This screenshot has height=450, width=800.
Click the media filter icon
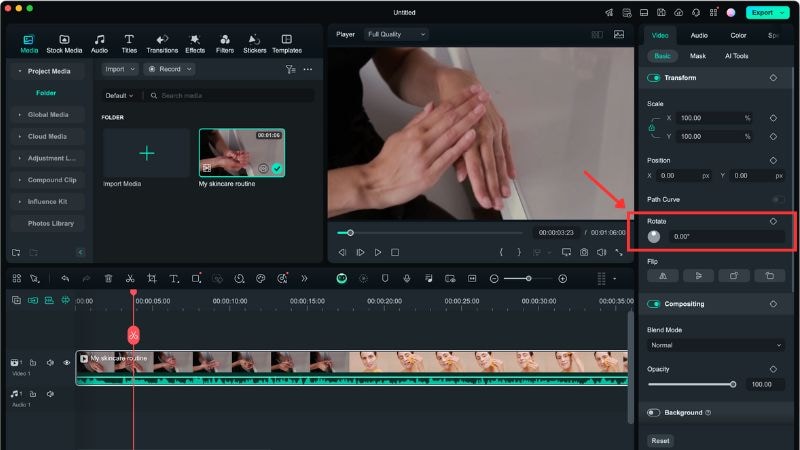[x=290, y=69]
